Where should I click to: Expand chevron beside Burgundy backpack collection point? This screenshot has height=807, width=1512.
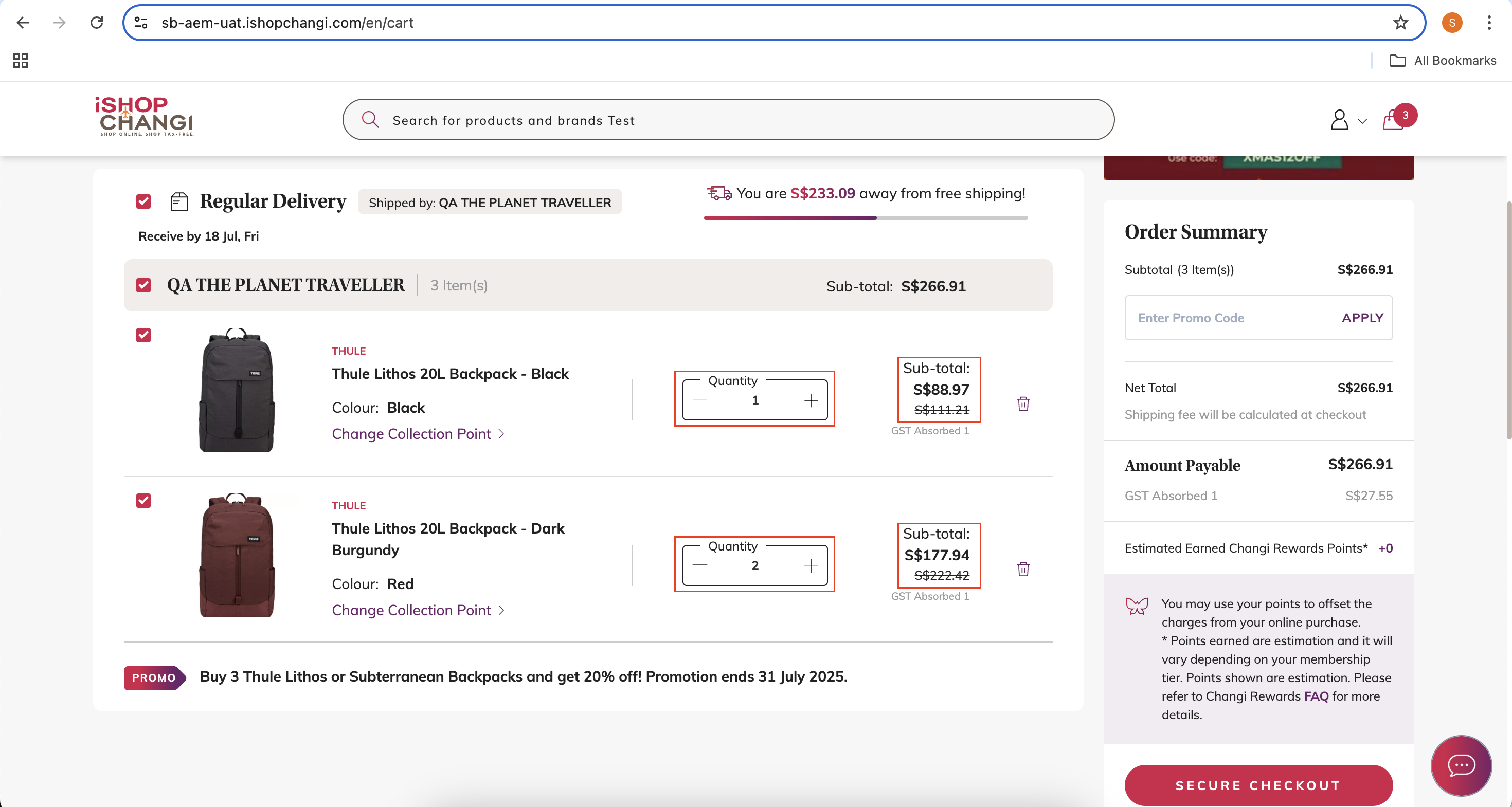click(x=501, y=610)
